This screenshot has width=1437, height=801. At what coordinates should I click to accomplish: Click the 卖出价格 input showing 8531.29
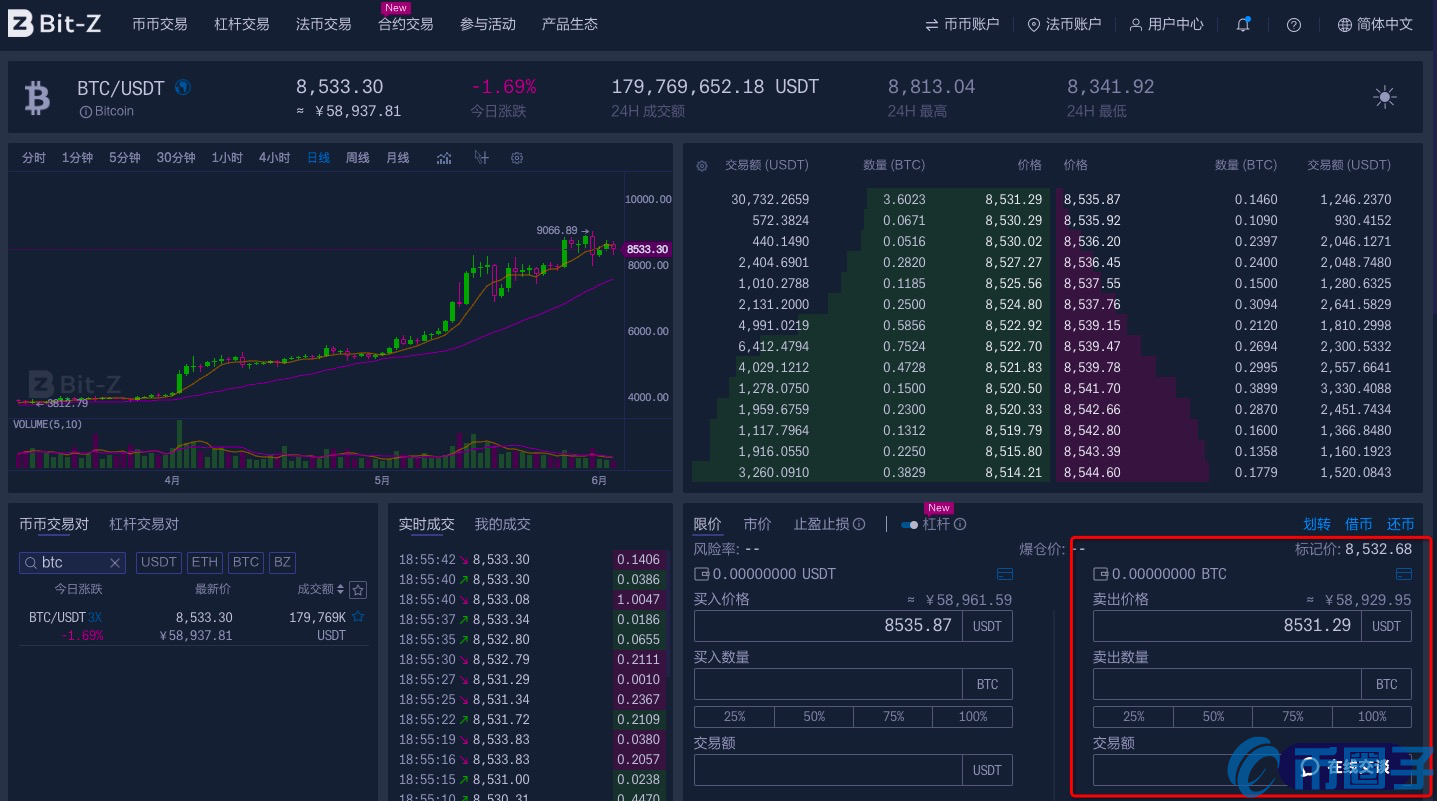click(x=1227, y=626)
